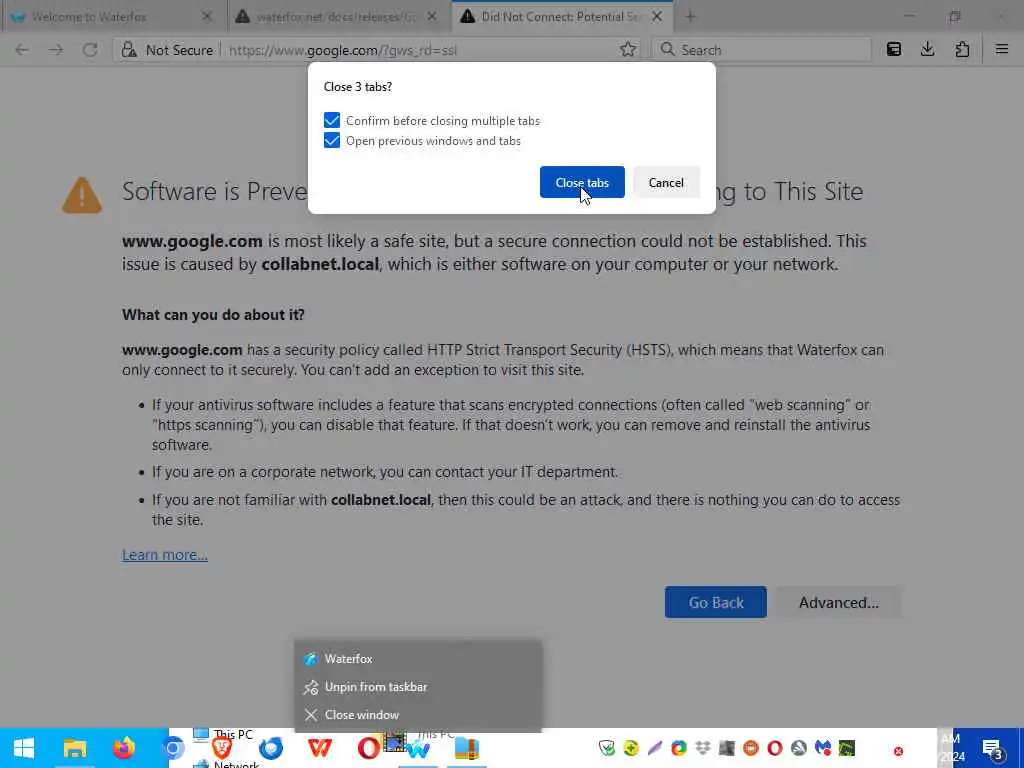Uncheck Confirm before closing multiple tabs
Image resolution: width=1024 pixels, height=768 pixels.
tap(332, 120)
